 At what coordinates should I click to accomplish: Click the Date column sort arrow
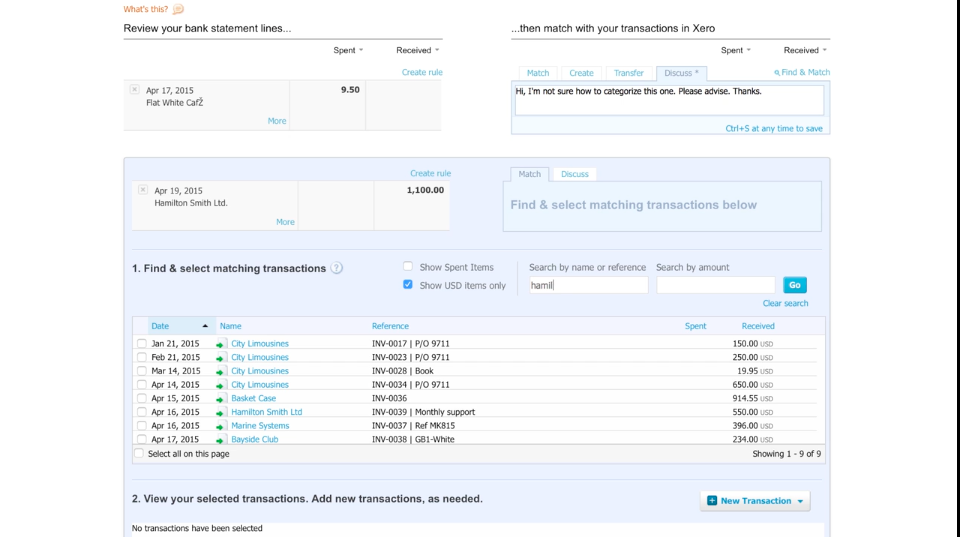205,326
